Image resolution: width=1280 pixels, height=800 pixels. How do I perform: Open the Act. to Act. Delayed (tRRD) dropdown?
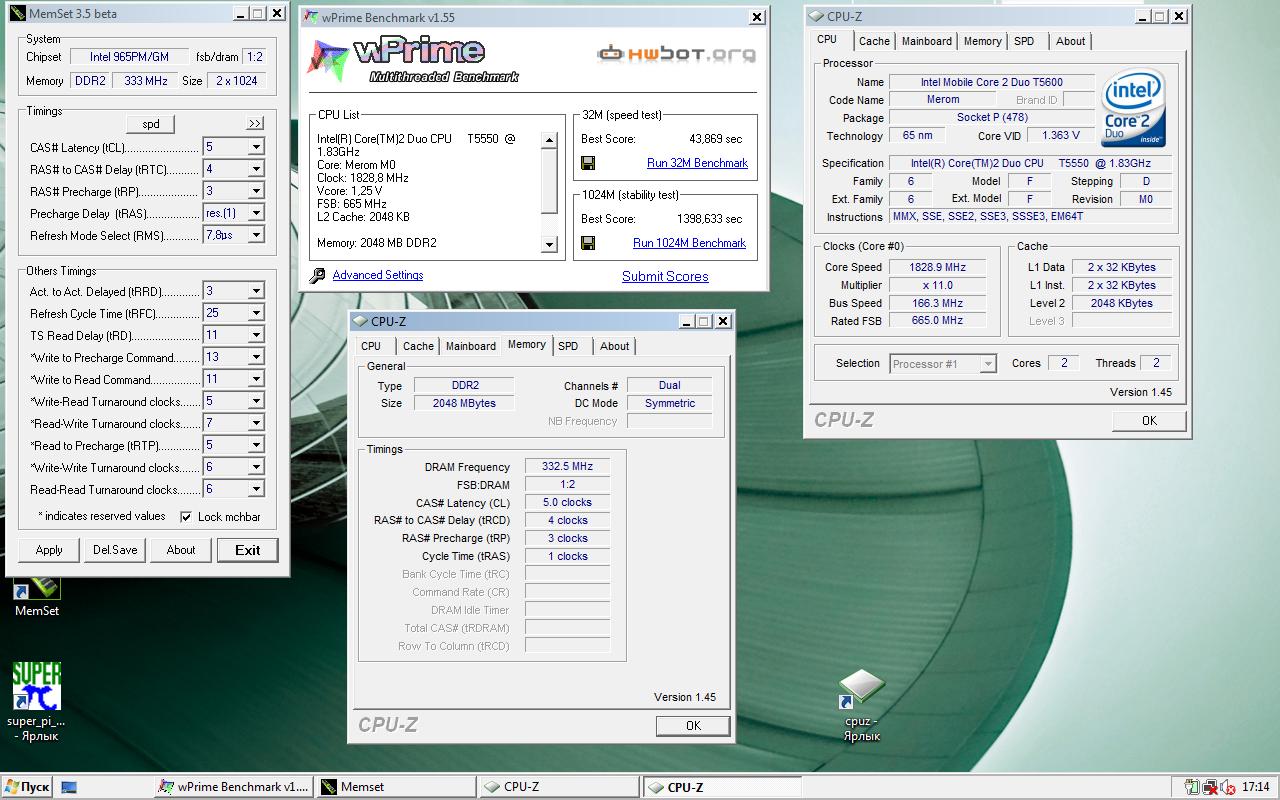(256, 291)
